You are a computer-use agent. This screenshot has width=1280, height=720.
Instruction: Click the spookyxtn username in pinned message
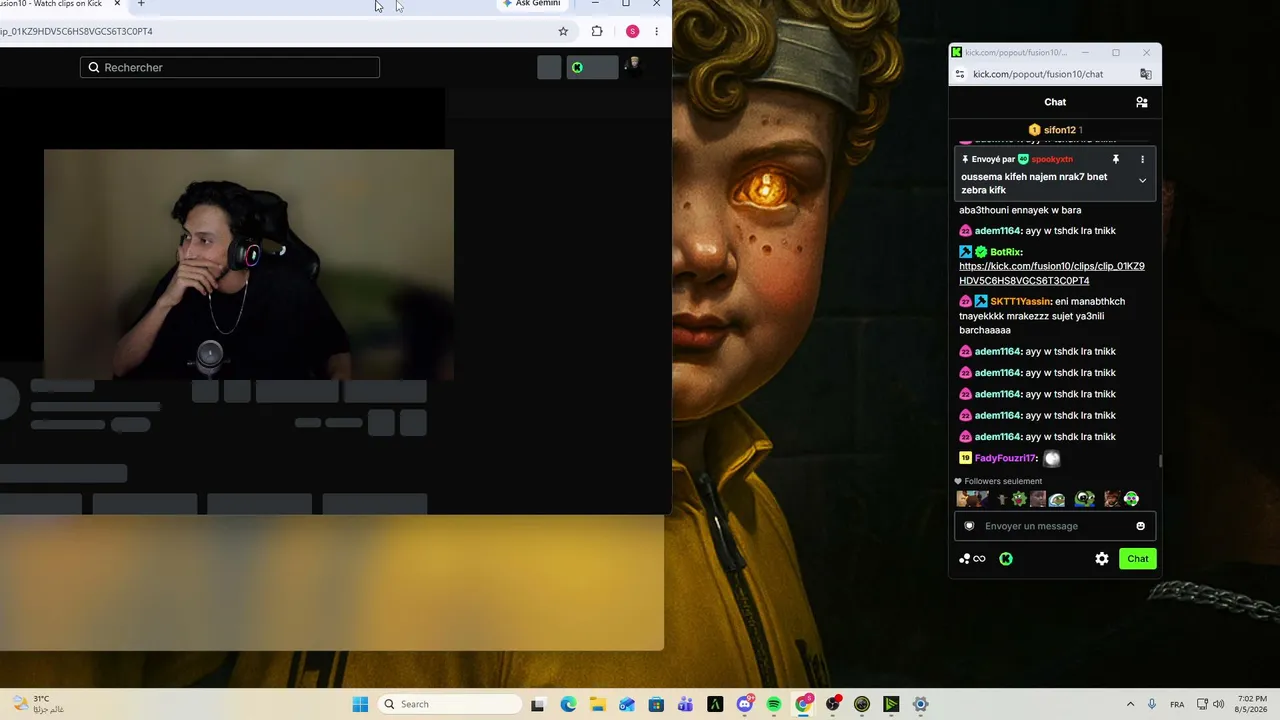(x=1052, y=159)
